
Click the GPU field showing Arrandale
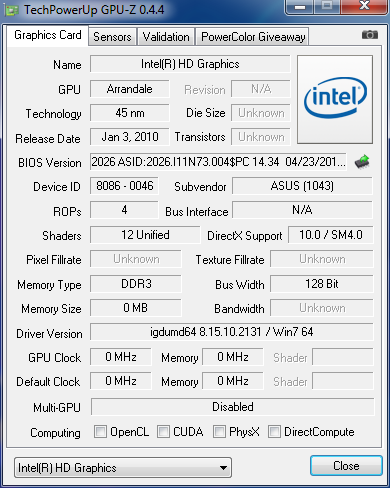(130, 89)
